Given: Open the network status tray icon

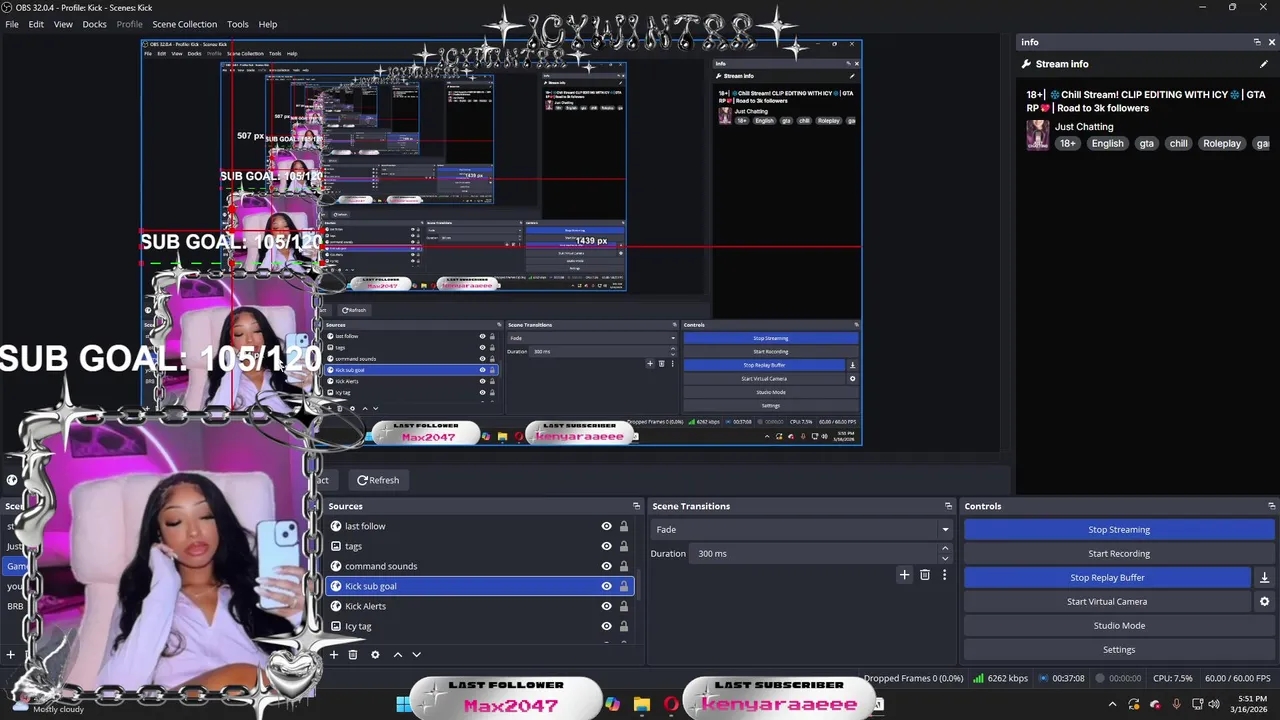Looking at the screenshot, I should [1197, 705].
